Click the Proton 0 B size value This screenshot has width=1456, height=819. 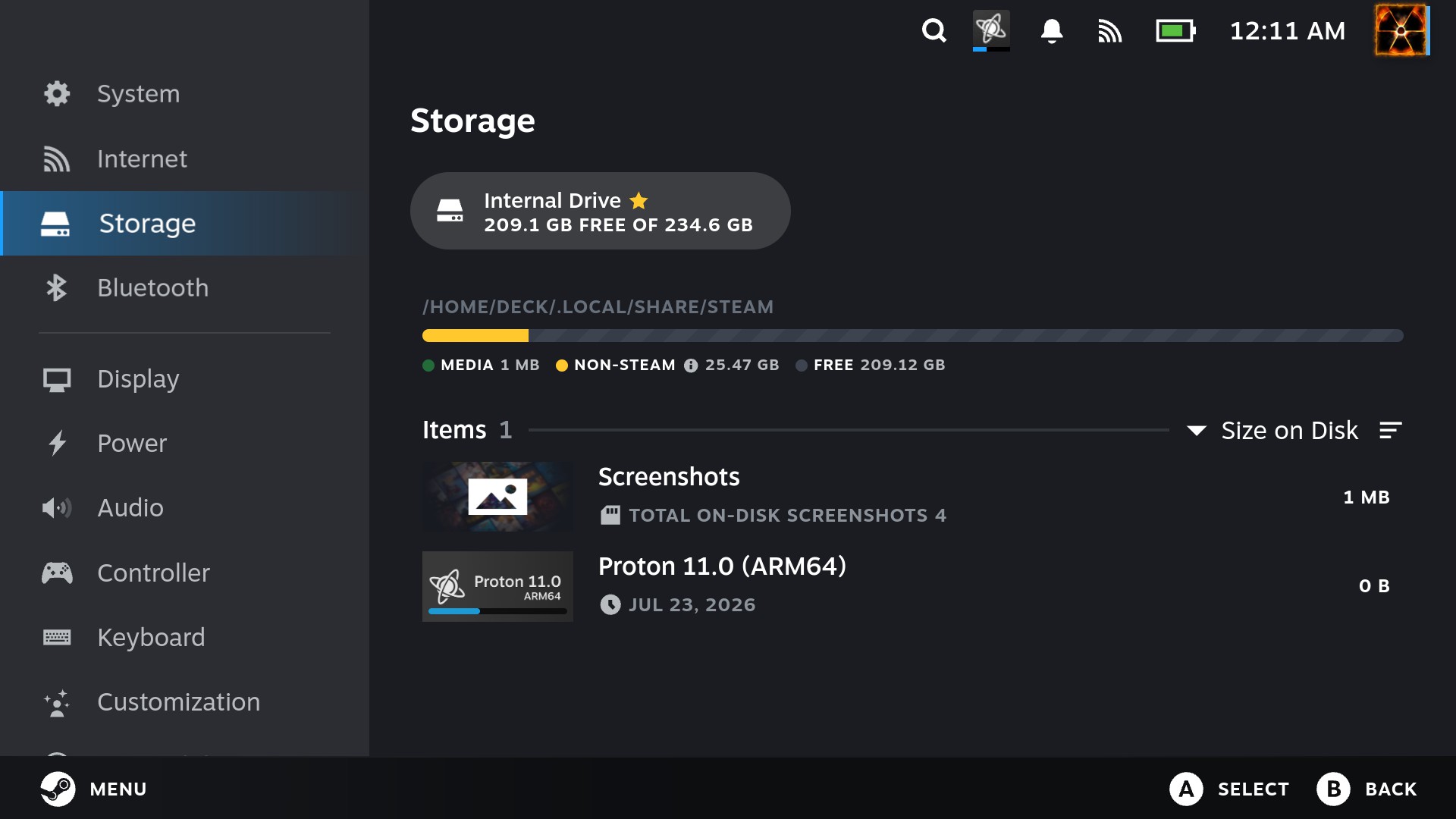(x=1374, y=586)
